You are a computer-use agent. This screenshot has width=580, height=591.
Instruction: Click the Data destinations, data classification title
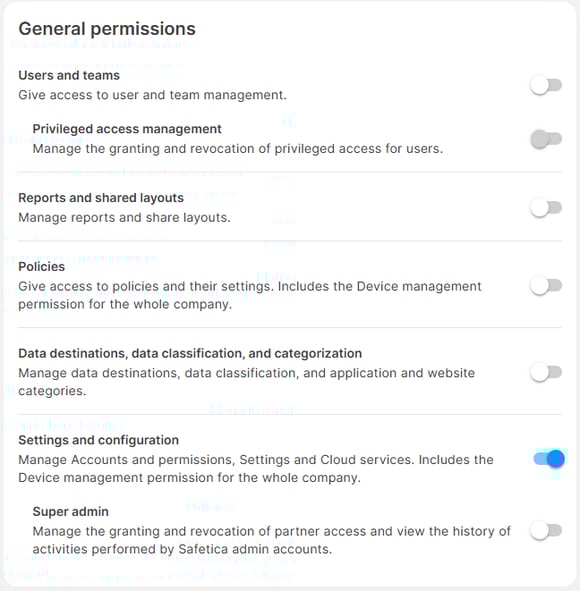coord(190,354)
